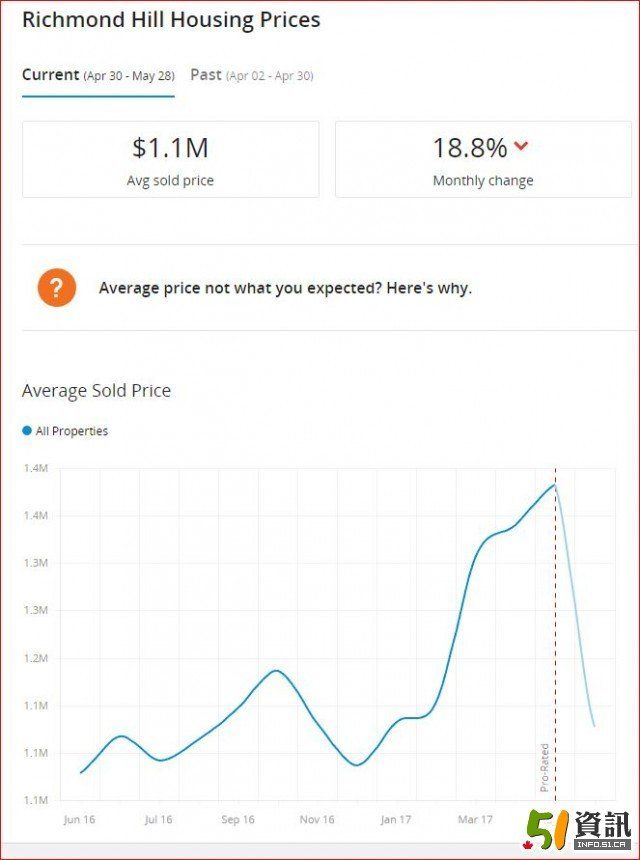Image resolution: width=640 pixels, height=860 pixels.
Task: Toggle the All Properties legend label
Action: pyautogui.click(x=72, y=431)
